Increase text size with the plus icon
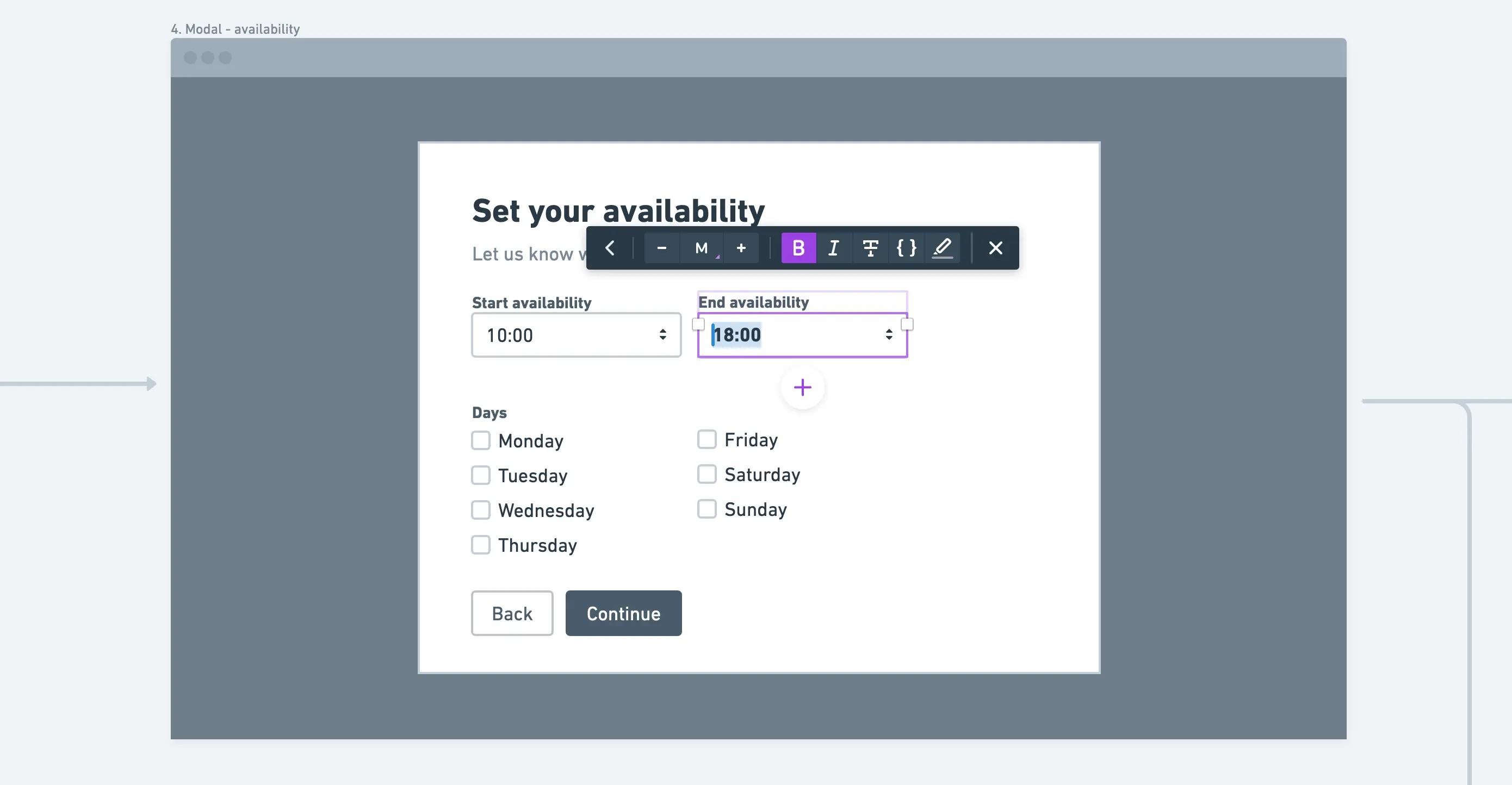This screenshot has width=1512, height=785. click(x=741, y=248)
